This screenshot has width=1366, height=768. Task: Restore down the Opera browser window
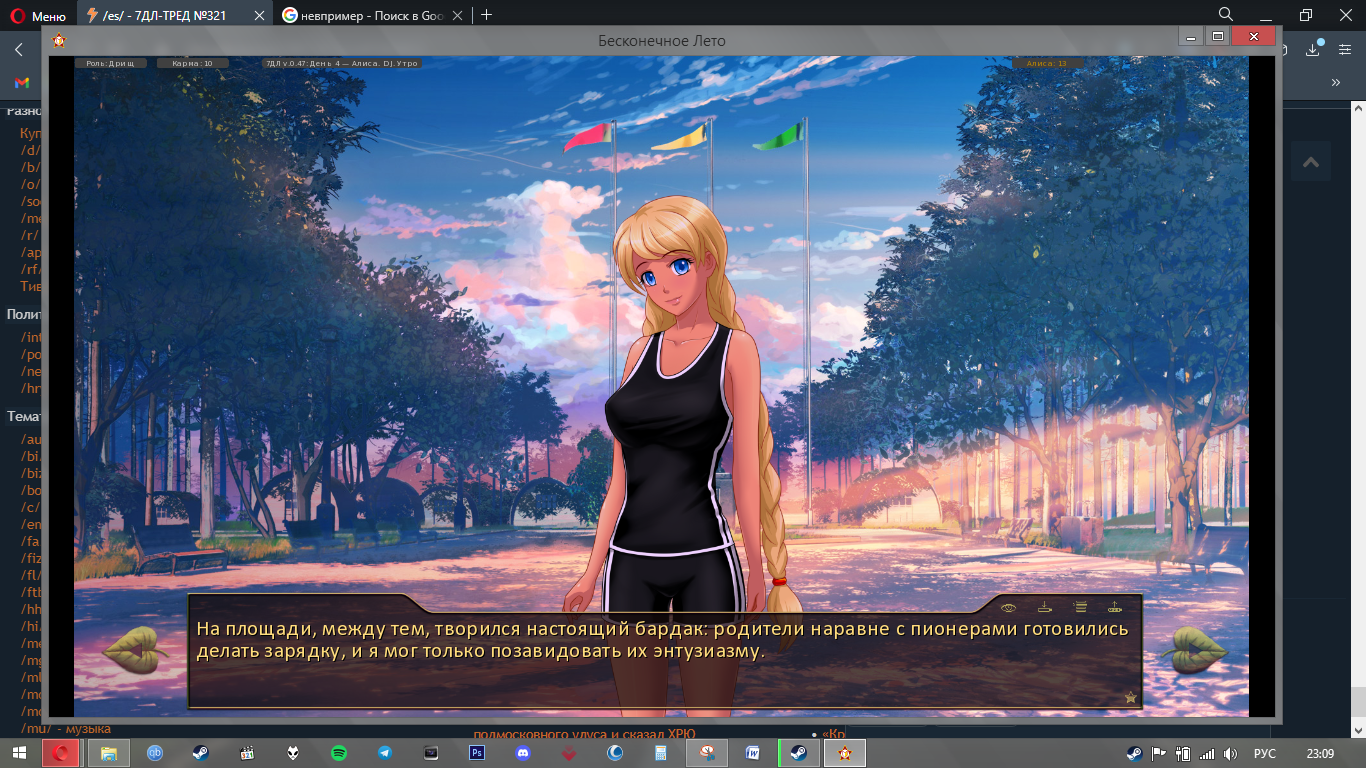pyautogui.click(x=1306, y=14)
